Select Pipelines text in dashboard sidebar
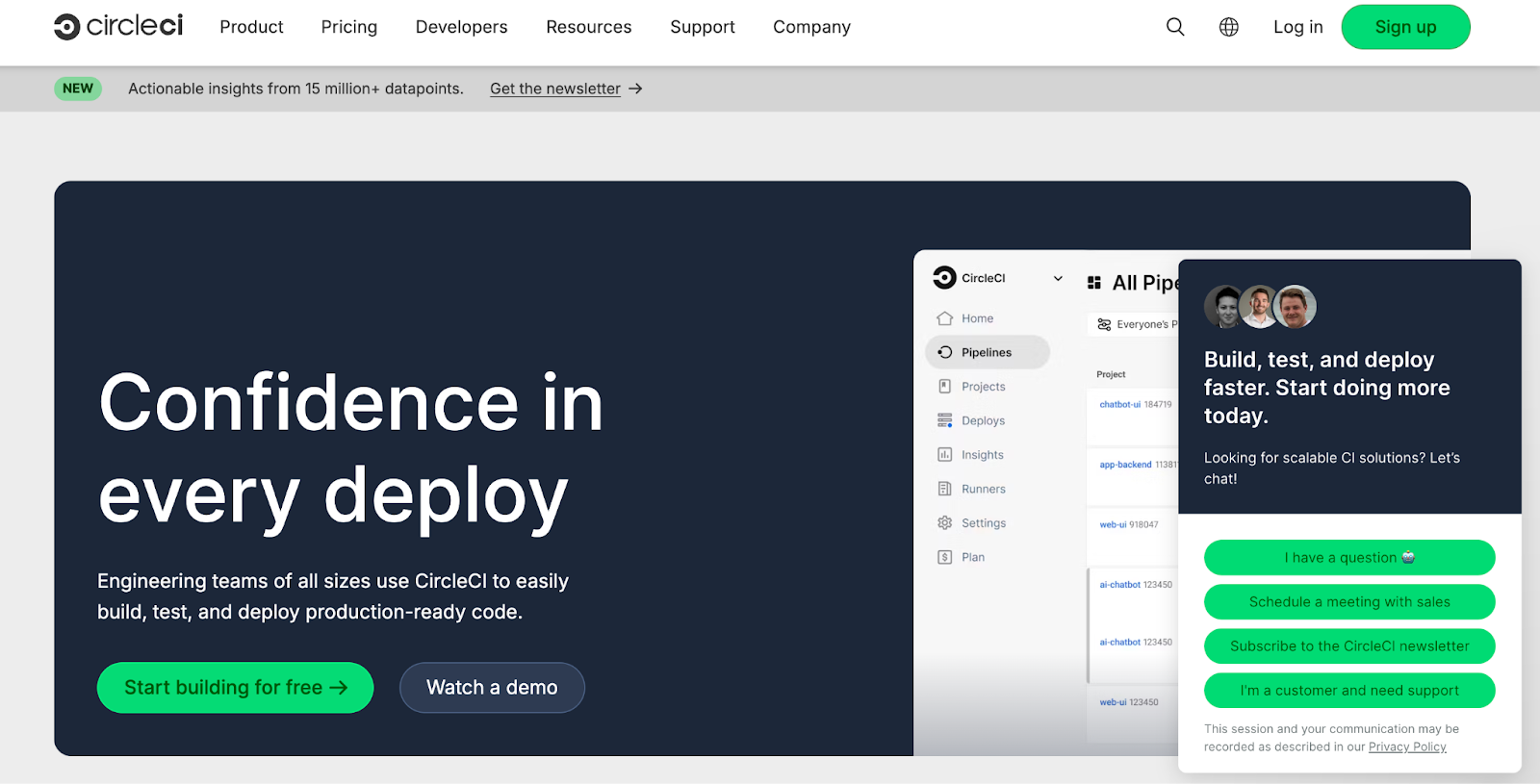The height and width of the screenshot is (784, 1540). coord(987,352)
